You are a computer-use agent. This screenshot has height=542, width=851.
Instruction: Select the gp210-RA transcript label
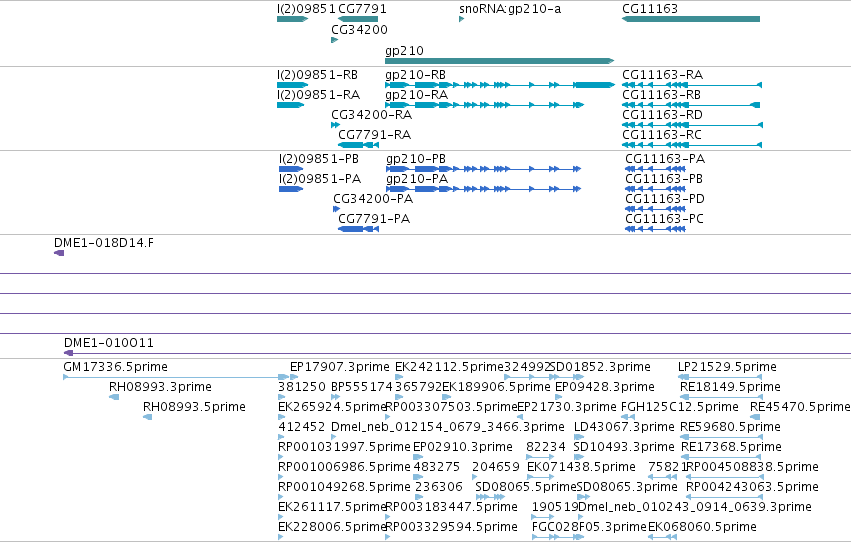[x=416, y=95]
